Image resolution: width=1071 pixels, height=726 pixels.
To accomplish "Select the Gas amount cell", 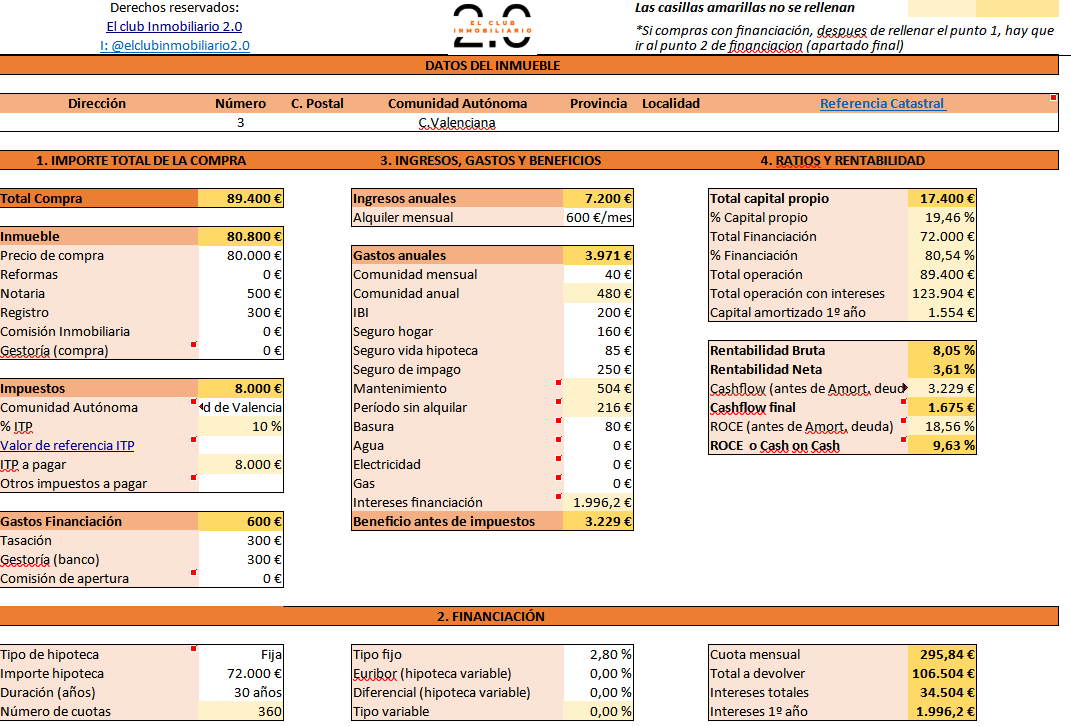I will [x=598, y=484].
